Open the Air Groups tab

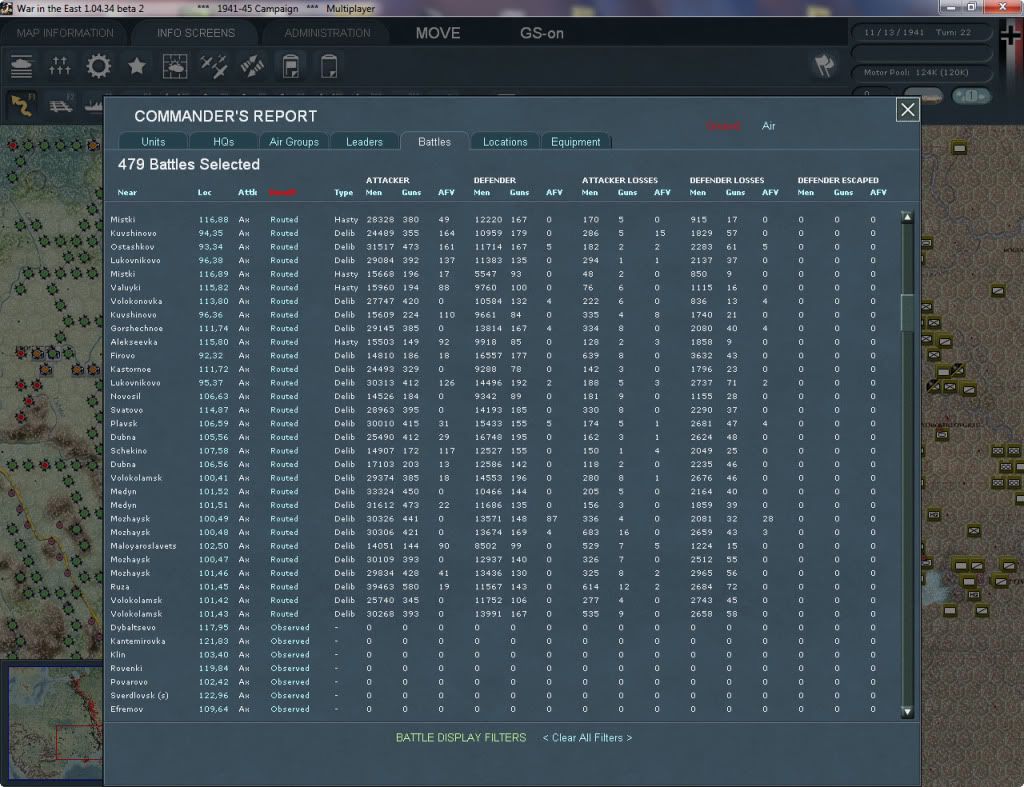[x=294, y=142]
